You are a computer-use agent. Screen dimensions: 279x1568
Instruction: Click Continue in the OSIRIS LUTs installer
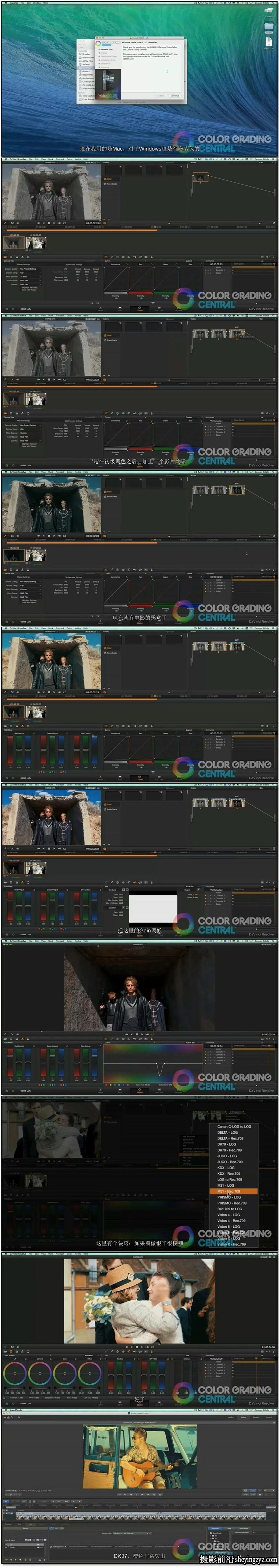(x=175, y=95)
